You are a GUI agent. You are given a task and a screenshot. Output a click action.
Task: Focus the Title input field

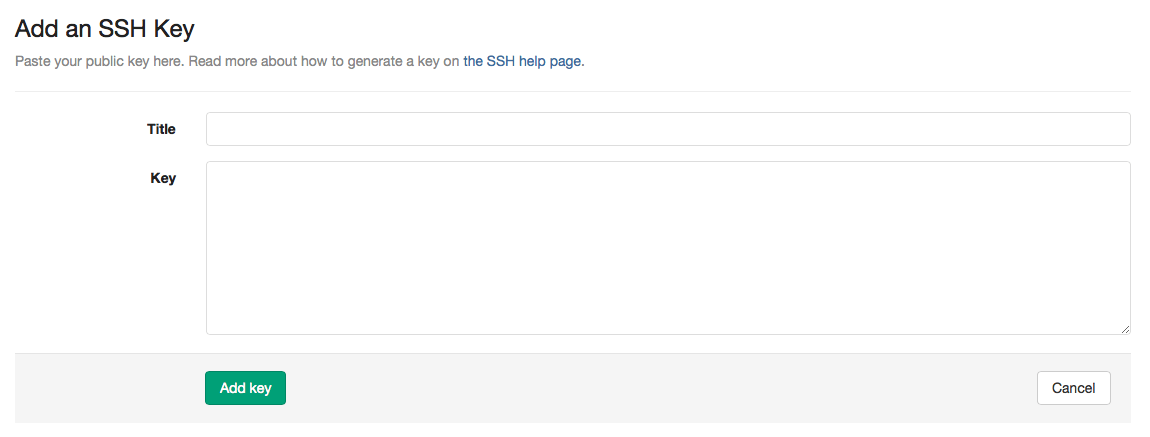[x=668, y=129]
